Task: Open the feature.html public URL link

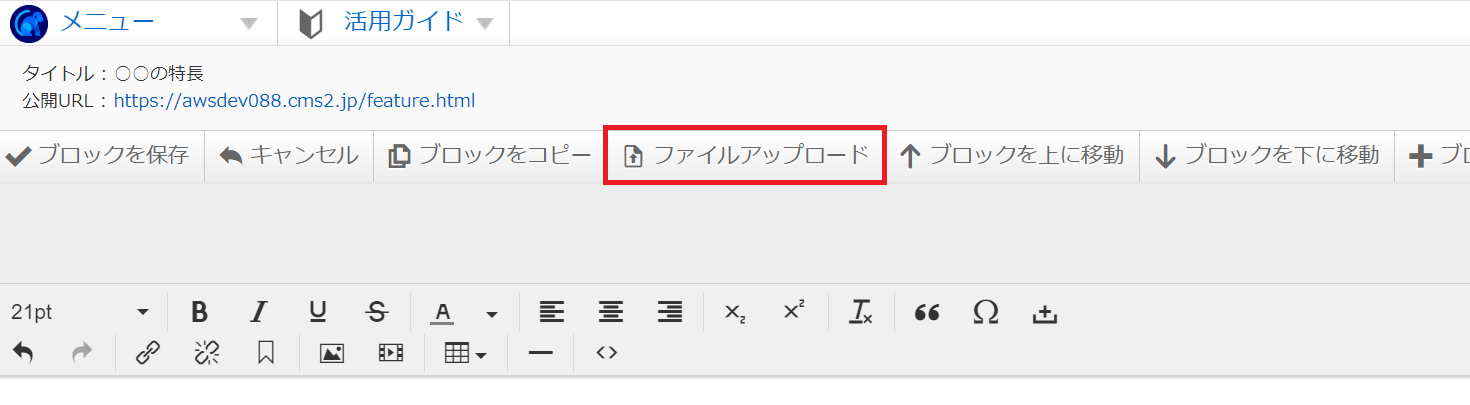Action: tap(294, 101)
